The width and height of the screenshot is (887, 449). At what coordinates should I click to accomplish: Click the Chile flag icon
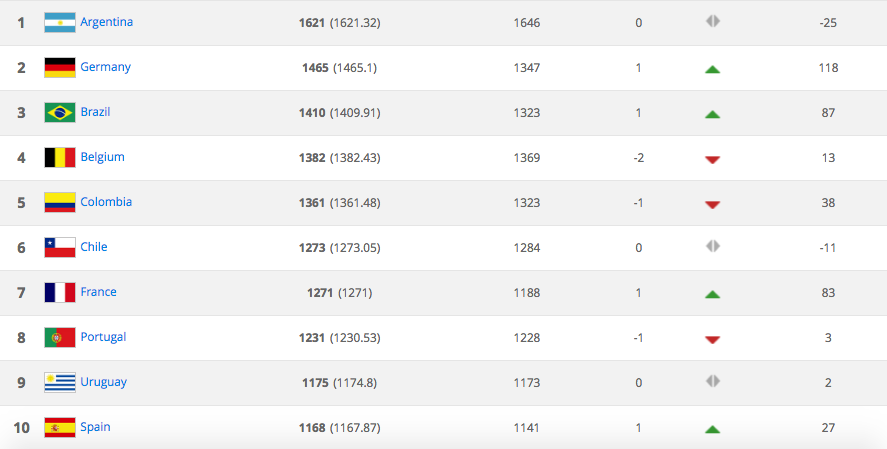(x=59, y=248)
